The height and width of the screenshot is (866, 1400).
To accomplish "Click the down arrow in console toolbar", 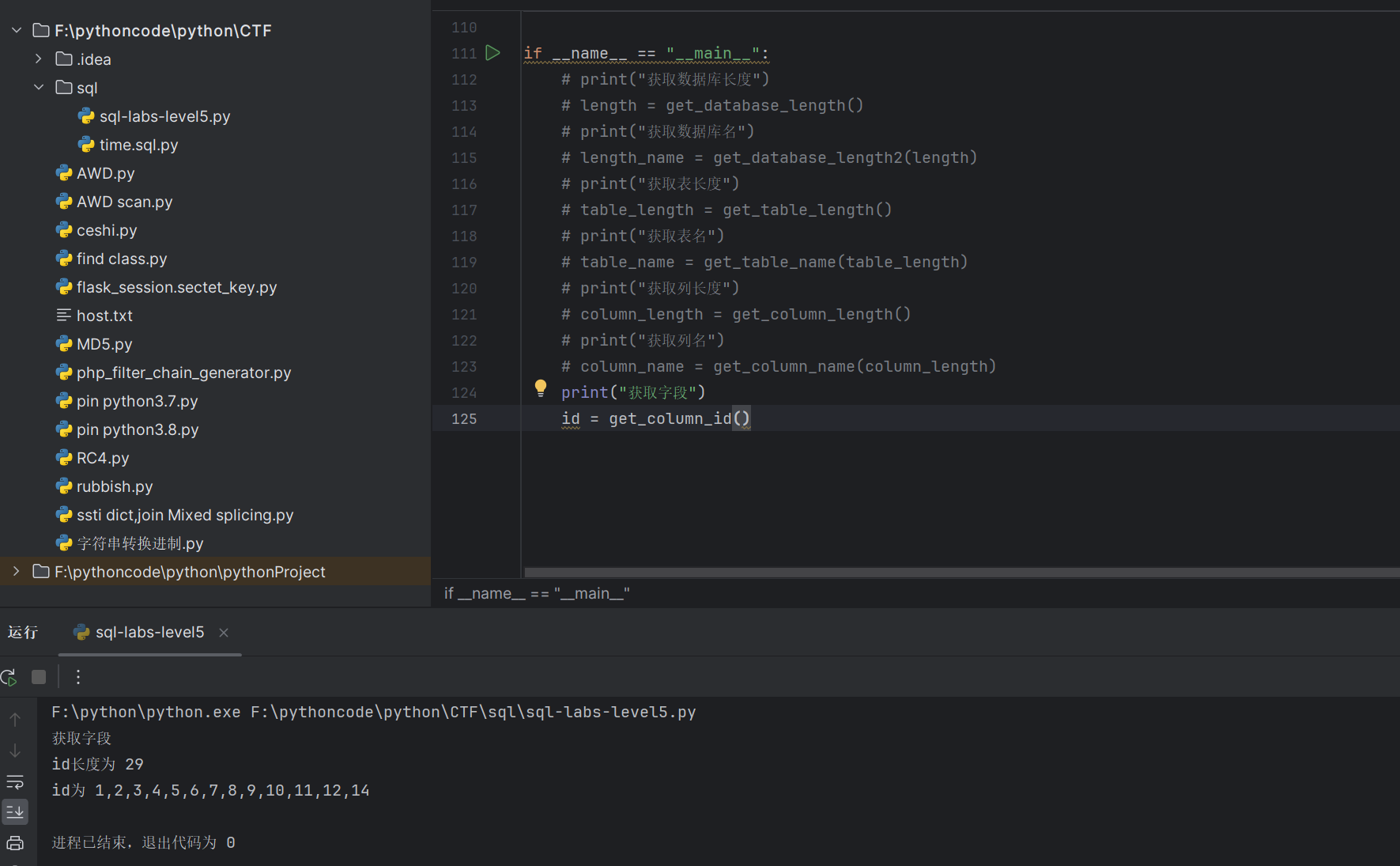I will click(x=14, y=751).
